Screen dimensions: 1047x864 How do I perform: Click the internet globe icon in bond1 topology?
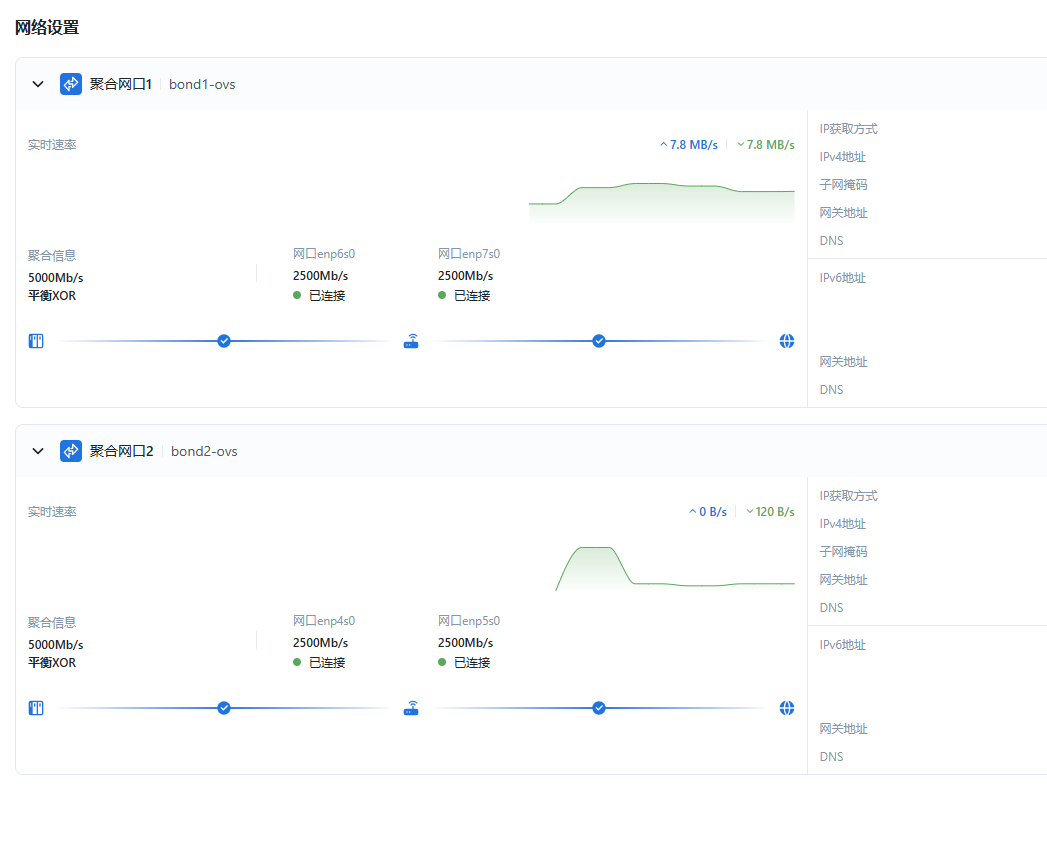coord(787,341)
